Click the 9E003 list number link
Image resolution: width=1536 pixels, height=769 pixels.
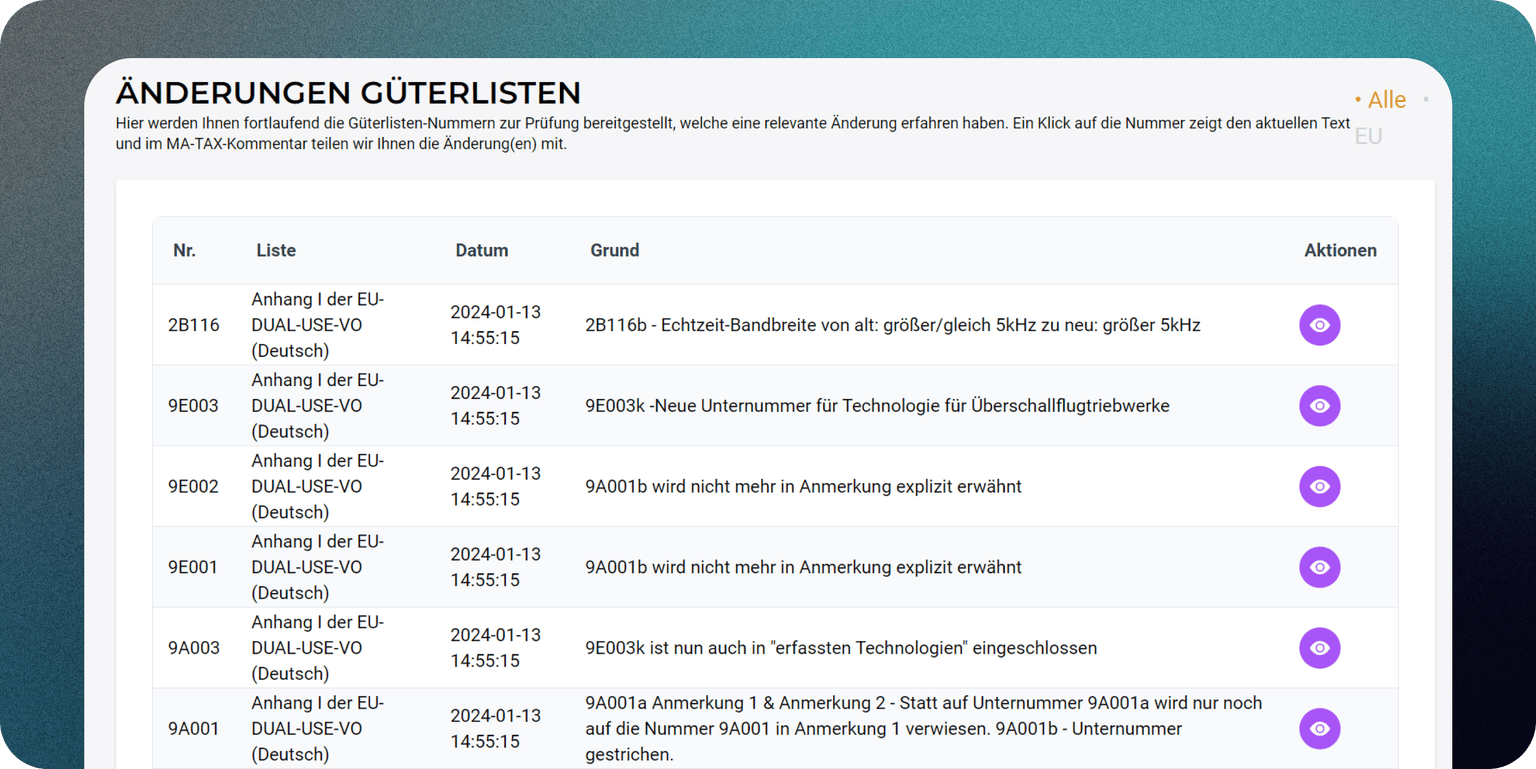coord(194,405)
